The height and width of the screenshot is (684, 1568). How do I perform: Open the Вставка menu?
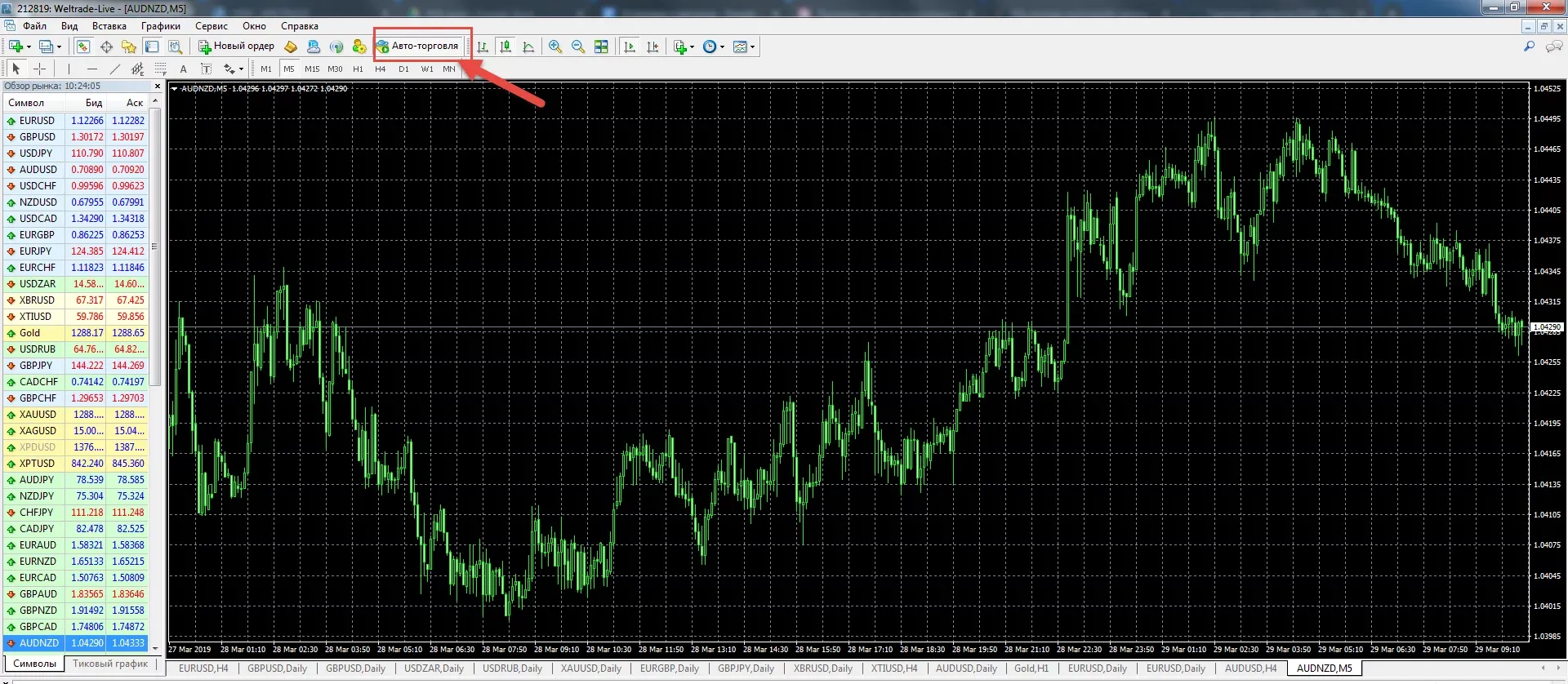[x=109, y=26]
